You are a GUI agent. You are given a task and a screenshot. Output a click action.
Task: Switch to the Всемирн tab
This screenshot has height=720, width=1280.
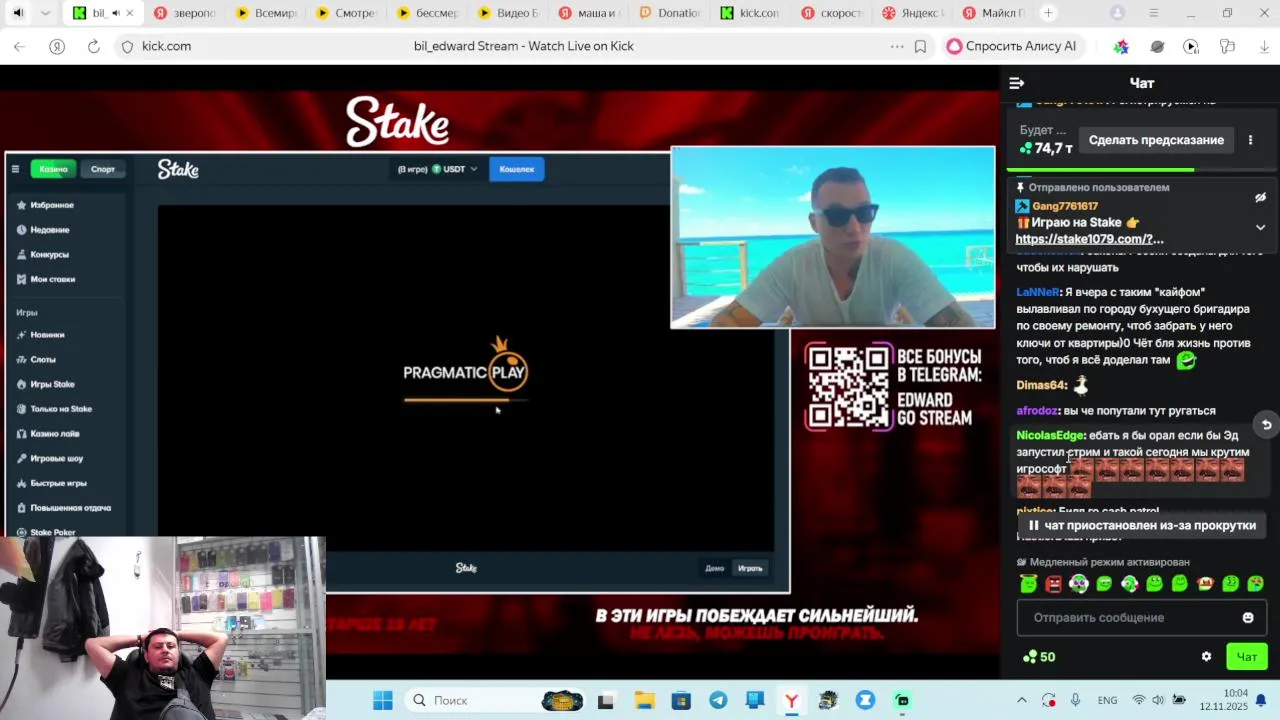pos(266,13)
